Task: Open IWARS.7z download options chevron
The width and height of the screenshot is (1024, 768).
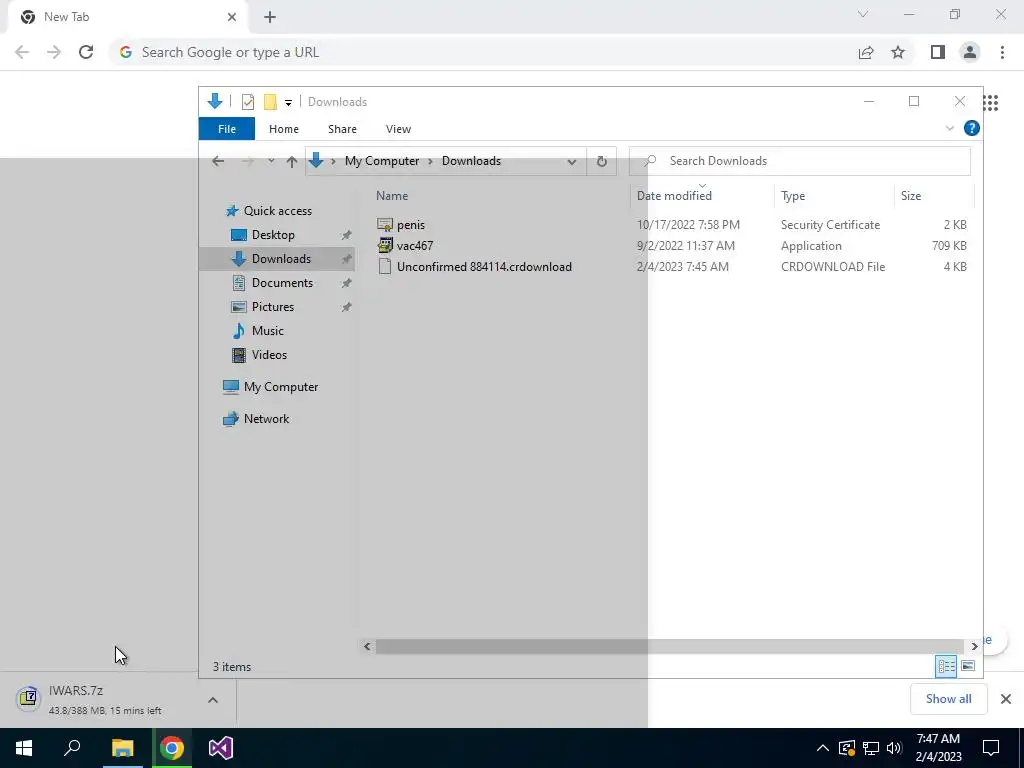Action: (213, 700)
